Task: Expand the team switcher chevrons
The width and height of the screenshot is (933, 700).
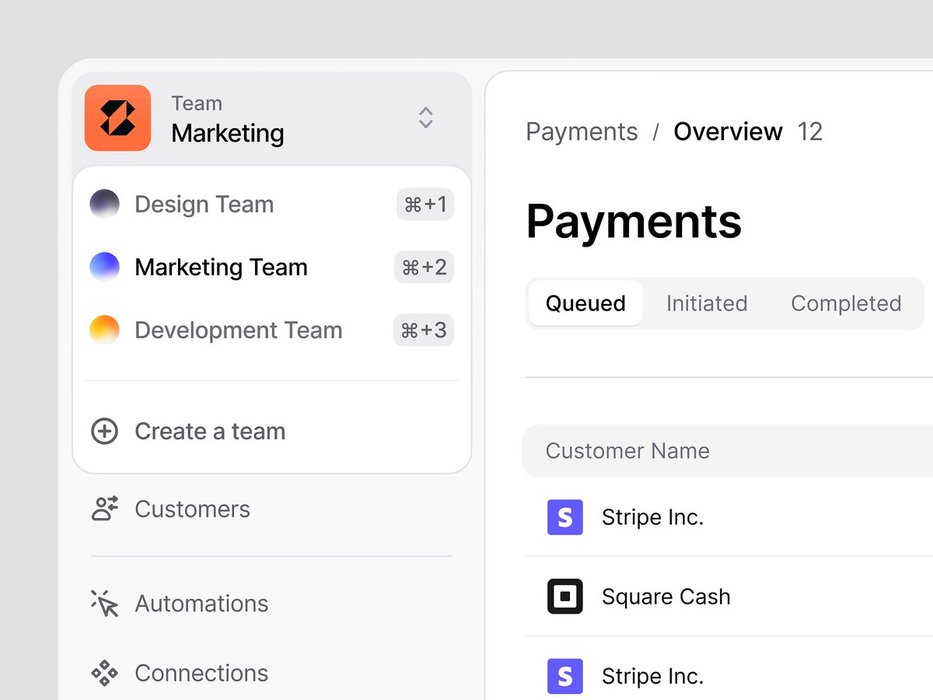Action: click(x=425, y=118)
